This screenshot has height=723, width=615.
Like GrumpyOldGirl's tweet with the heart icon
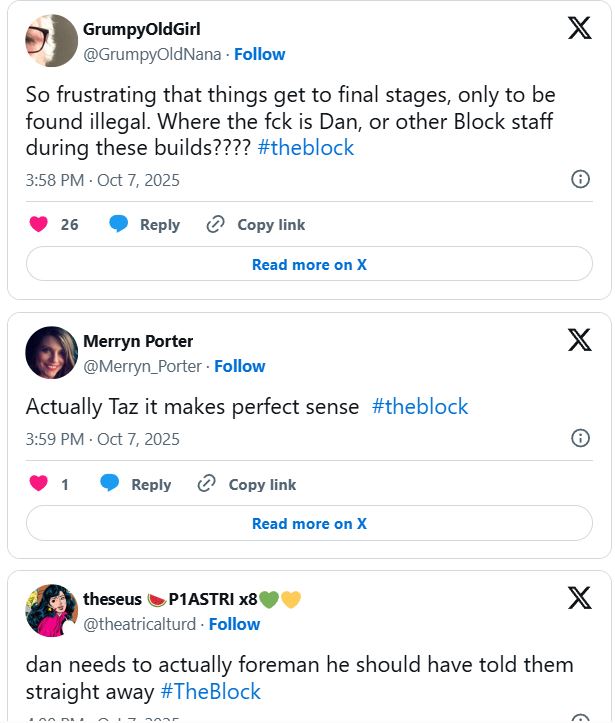coord(39,224)
